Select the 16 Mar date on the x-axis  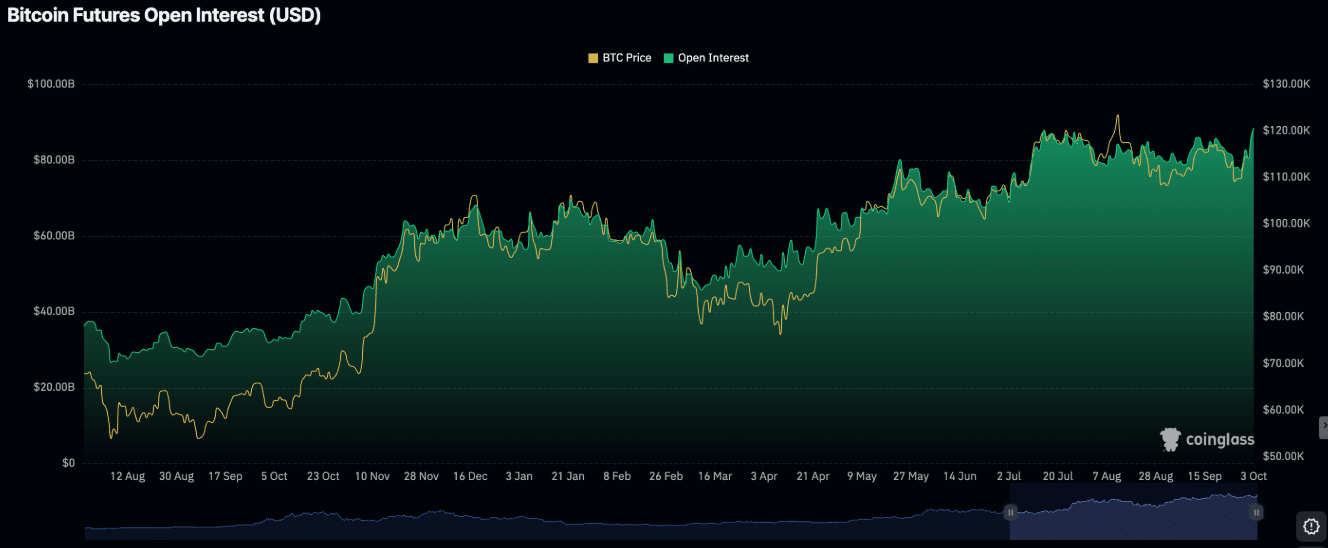715,477
